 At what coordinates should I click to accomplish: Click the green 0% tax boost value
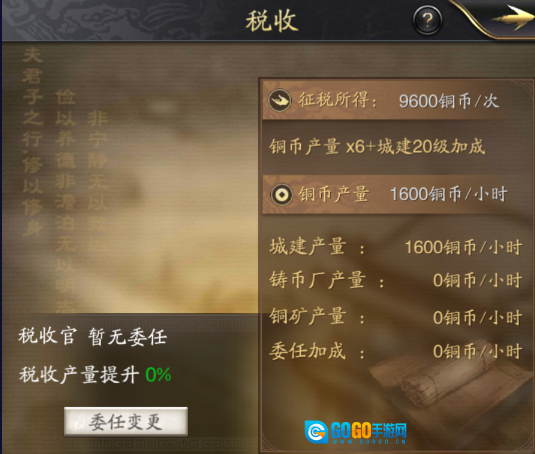pyautogui.click(x=158, y=375)
